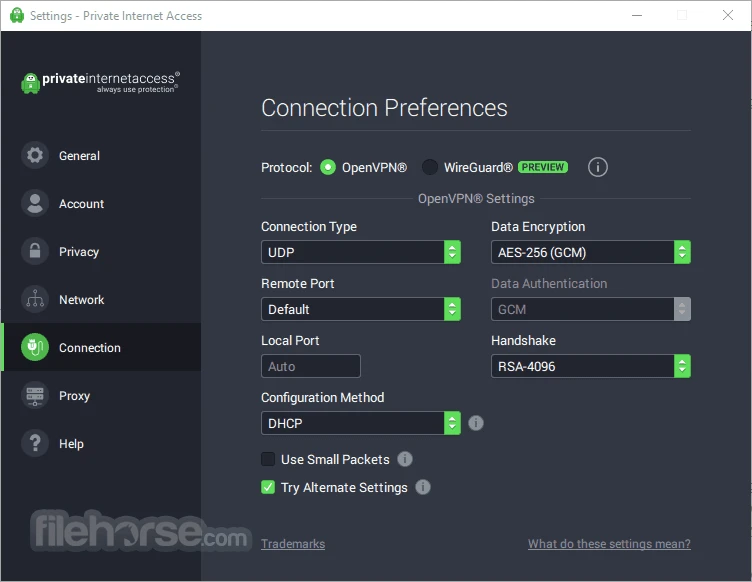752x582 pixels.
Task: Go to the Network tab
Action: point(101,299)
